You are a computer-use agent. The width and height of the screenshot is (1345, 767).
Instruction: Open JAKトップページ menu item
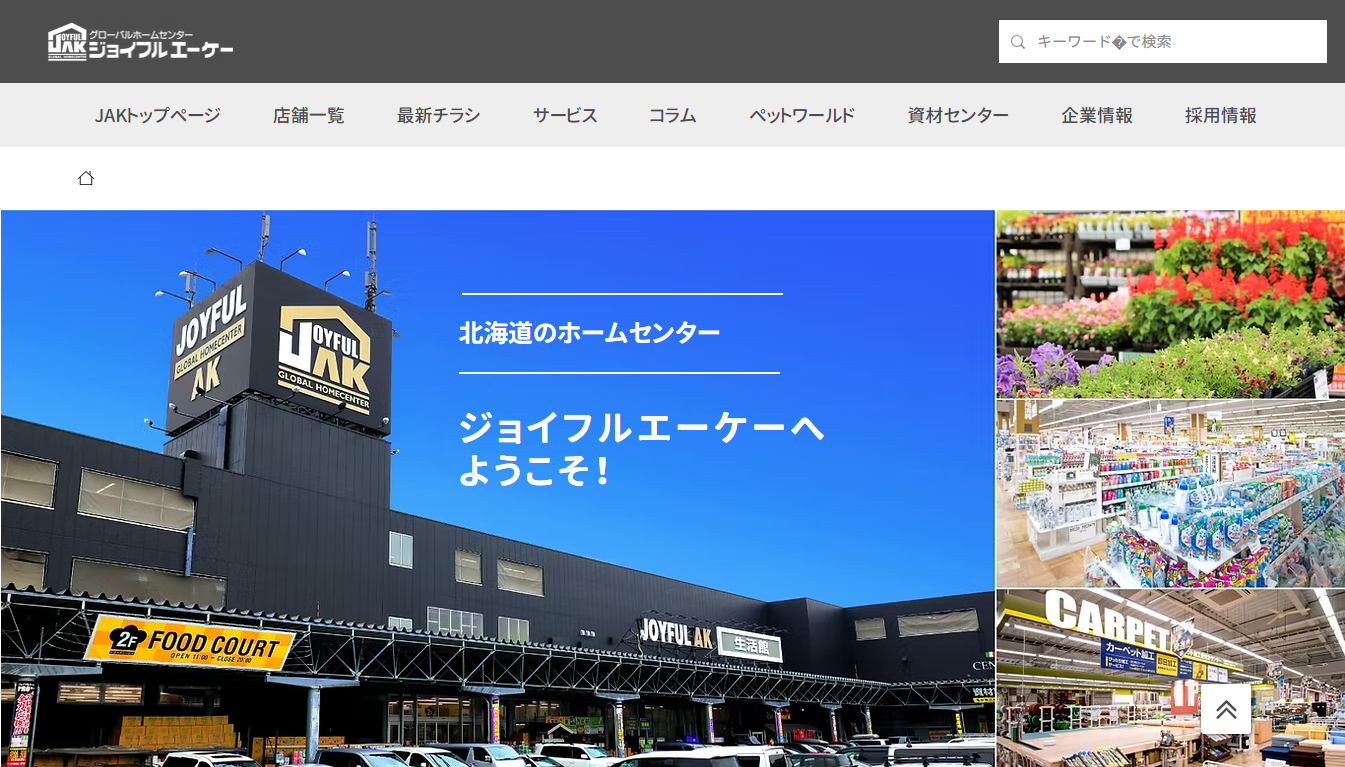(157, 115)
